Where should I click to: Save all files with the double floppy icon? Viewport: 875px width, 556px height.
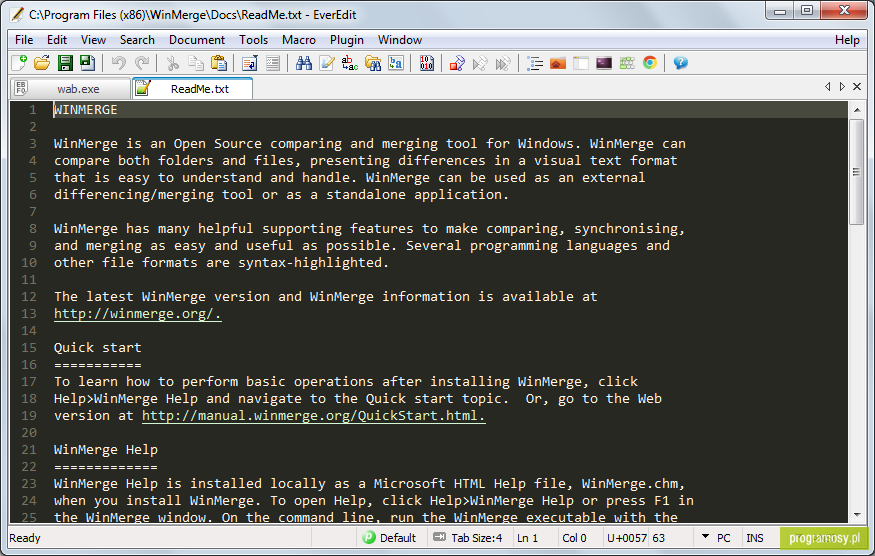point(88,63)
